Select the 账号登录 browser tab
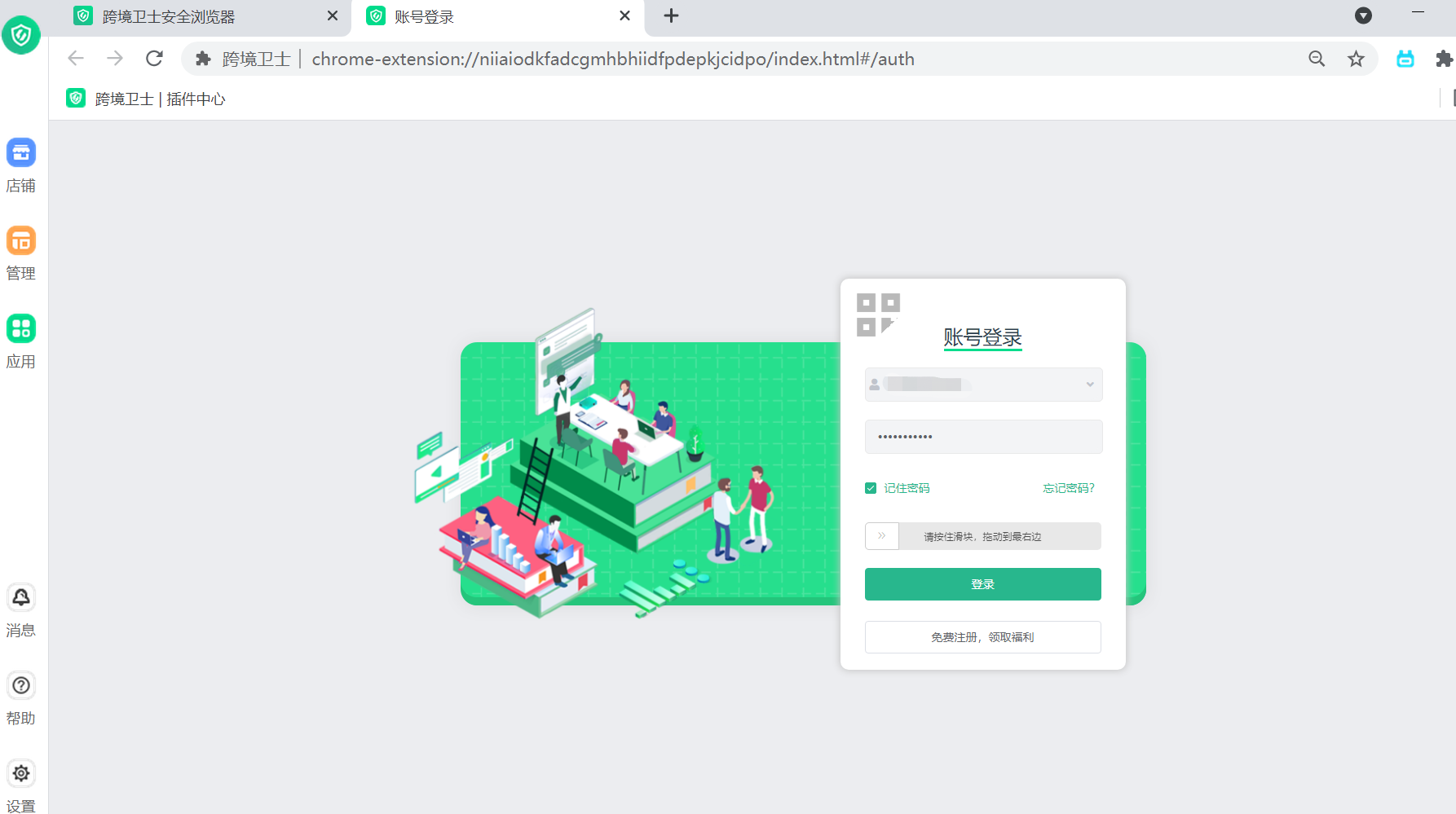The image size is (1456, 814). point(497,16)
